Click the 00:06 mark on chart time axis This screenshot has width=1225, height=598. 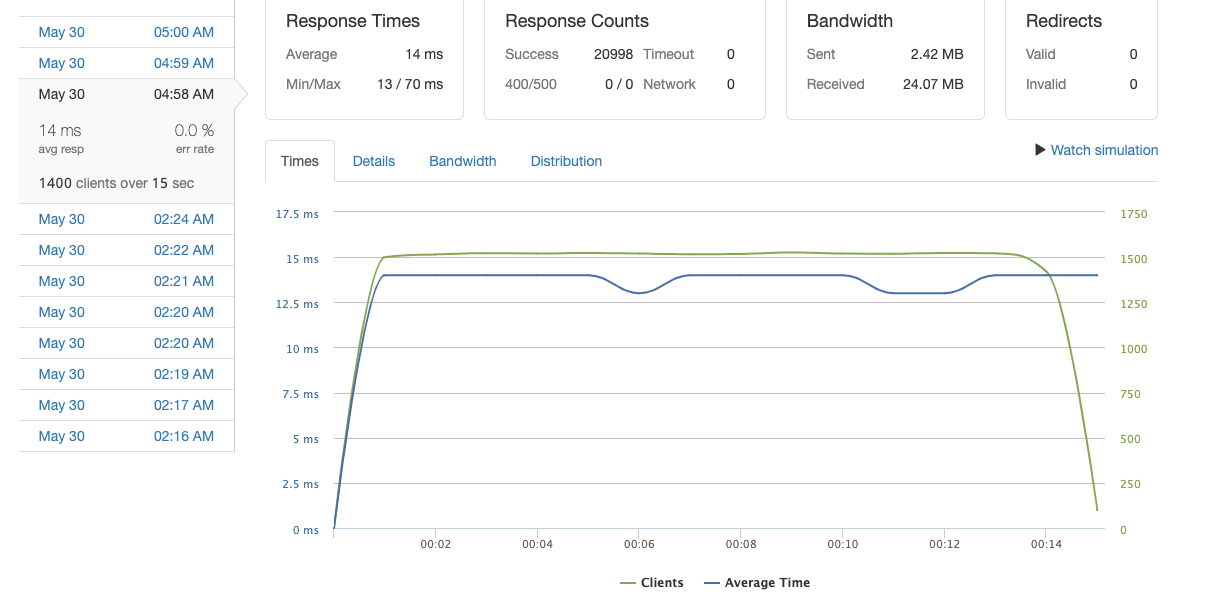pyautogui.click(x=638, y=546)
